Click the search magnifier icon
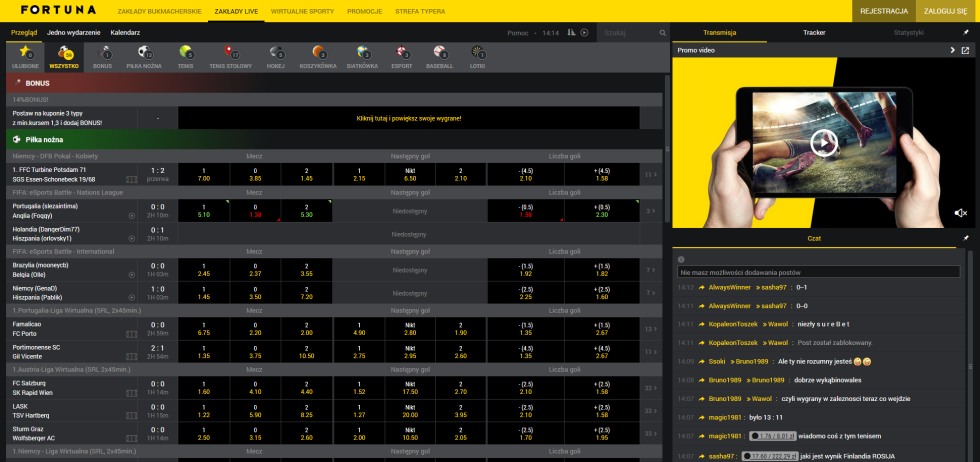980x462 pixels. pos(662,33)
